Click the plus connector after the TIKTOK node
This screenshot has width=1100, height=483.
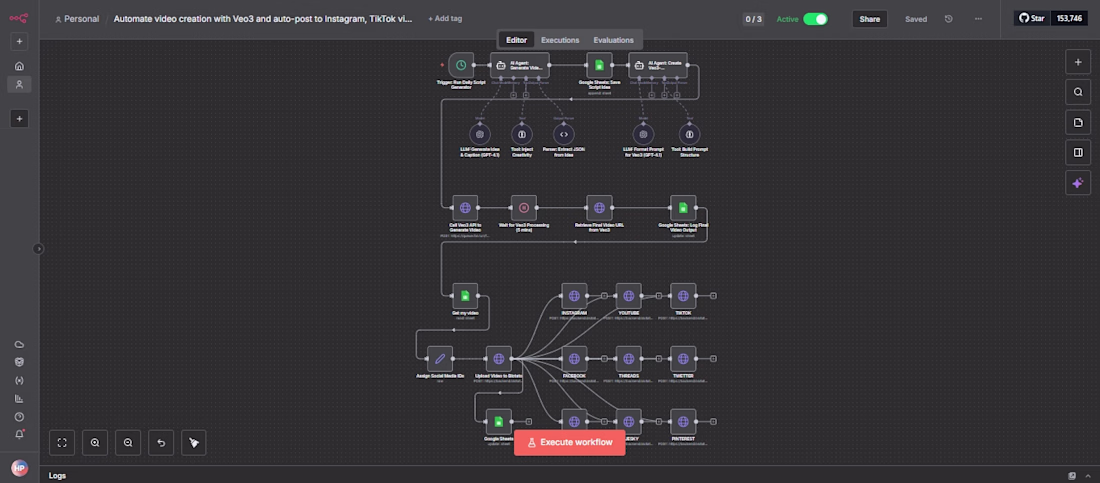point(713,296)
